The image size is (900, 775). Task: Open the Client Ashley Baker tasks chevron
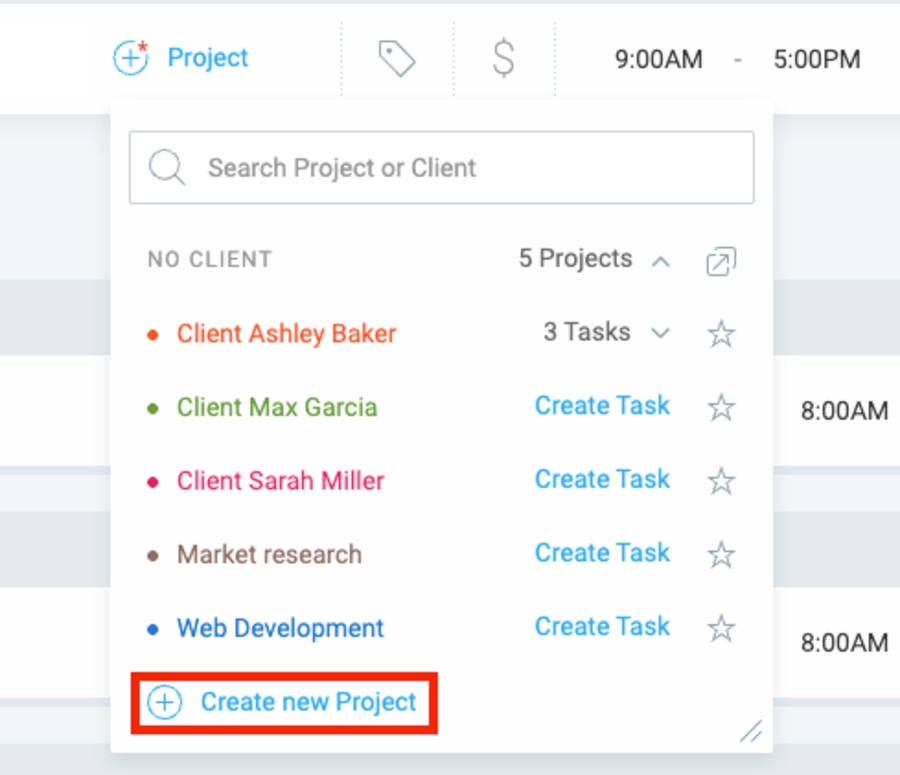661,334
